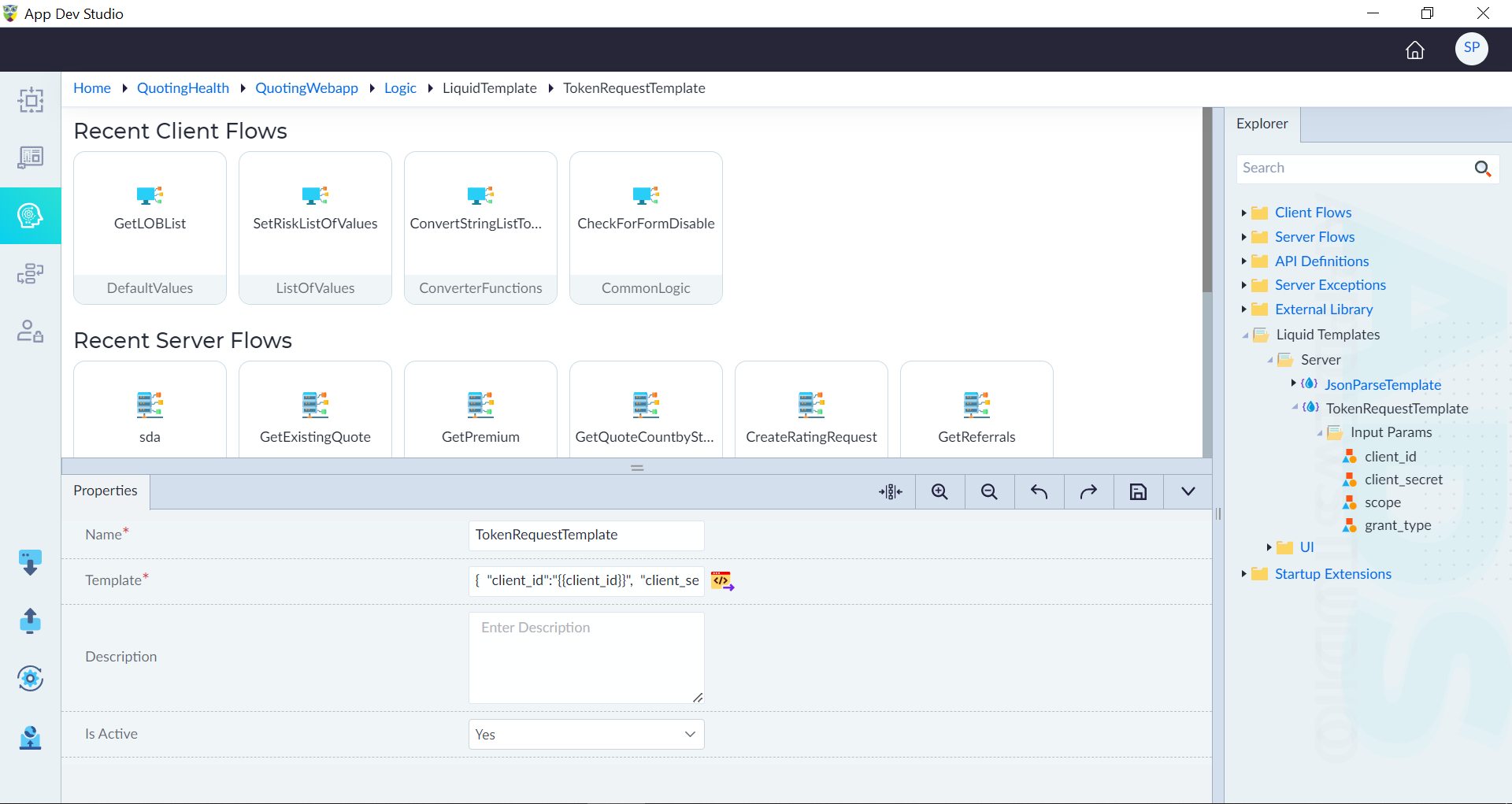Open the Startup Extensions folder
The width and height of the screenshot is (1512, 804).
click(x=1332, y=574)
